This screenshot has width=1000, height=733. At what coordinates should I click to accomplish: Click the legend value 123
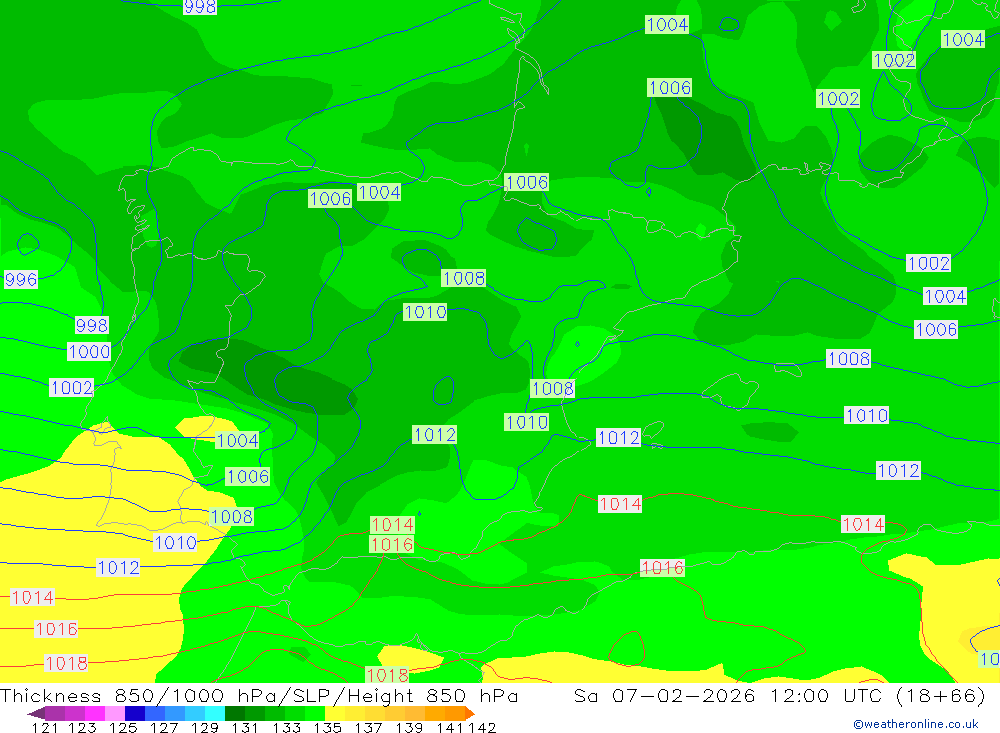click(82, 727)
